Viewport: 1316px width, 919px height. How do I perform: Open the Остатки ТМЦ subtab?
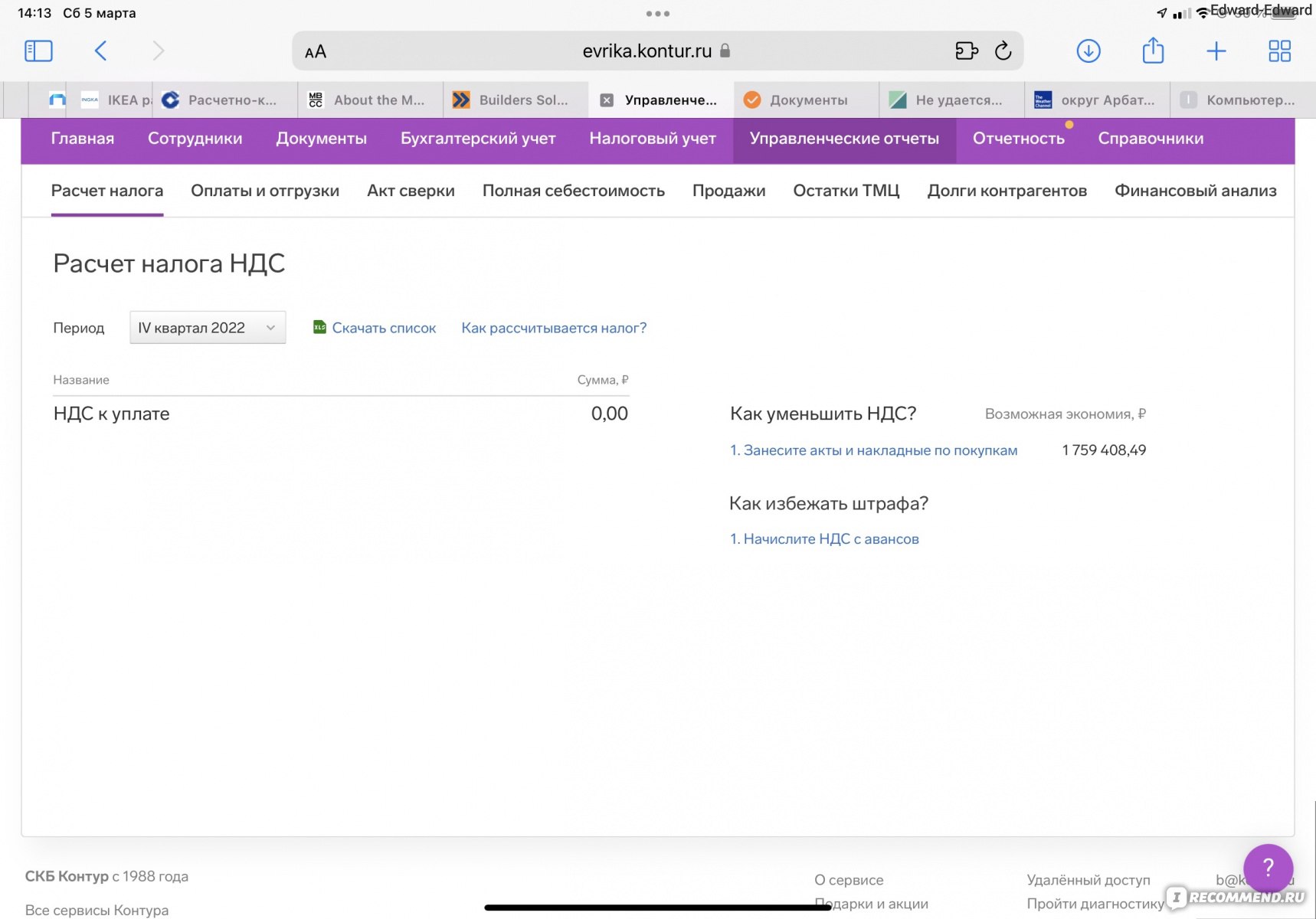[x=846, y=191]
